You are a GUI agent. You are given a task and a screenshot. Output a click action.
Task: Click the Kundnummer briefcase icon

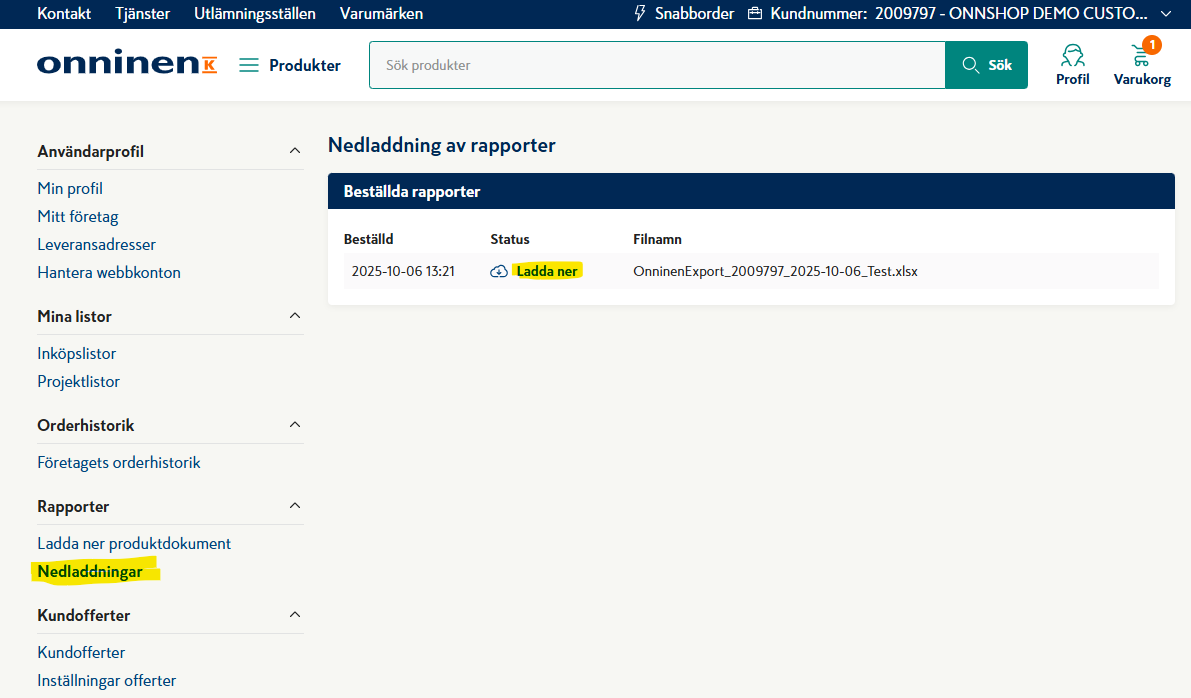click(755, 14)
